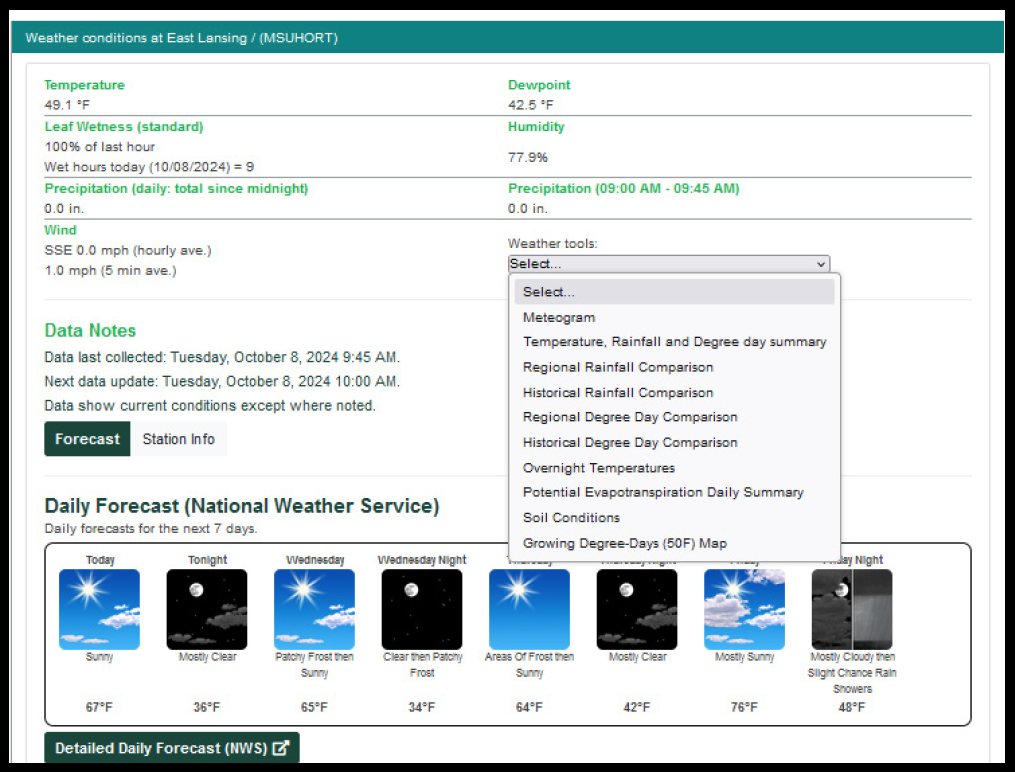This screenshot has width=1015, height=772.
Task: Click Thursday Night's mostly clear icon
Action: (636, 608)
